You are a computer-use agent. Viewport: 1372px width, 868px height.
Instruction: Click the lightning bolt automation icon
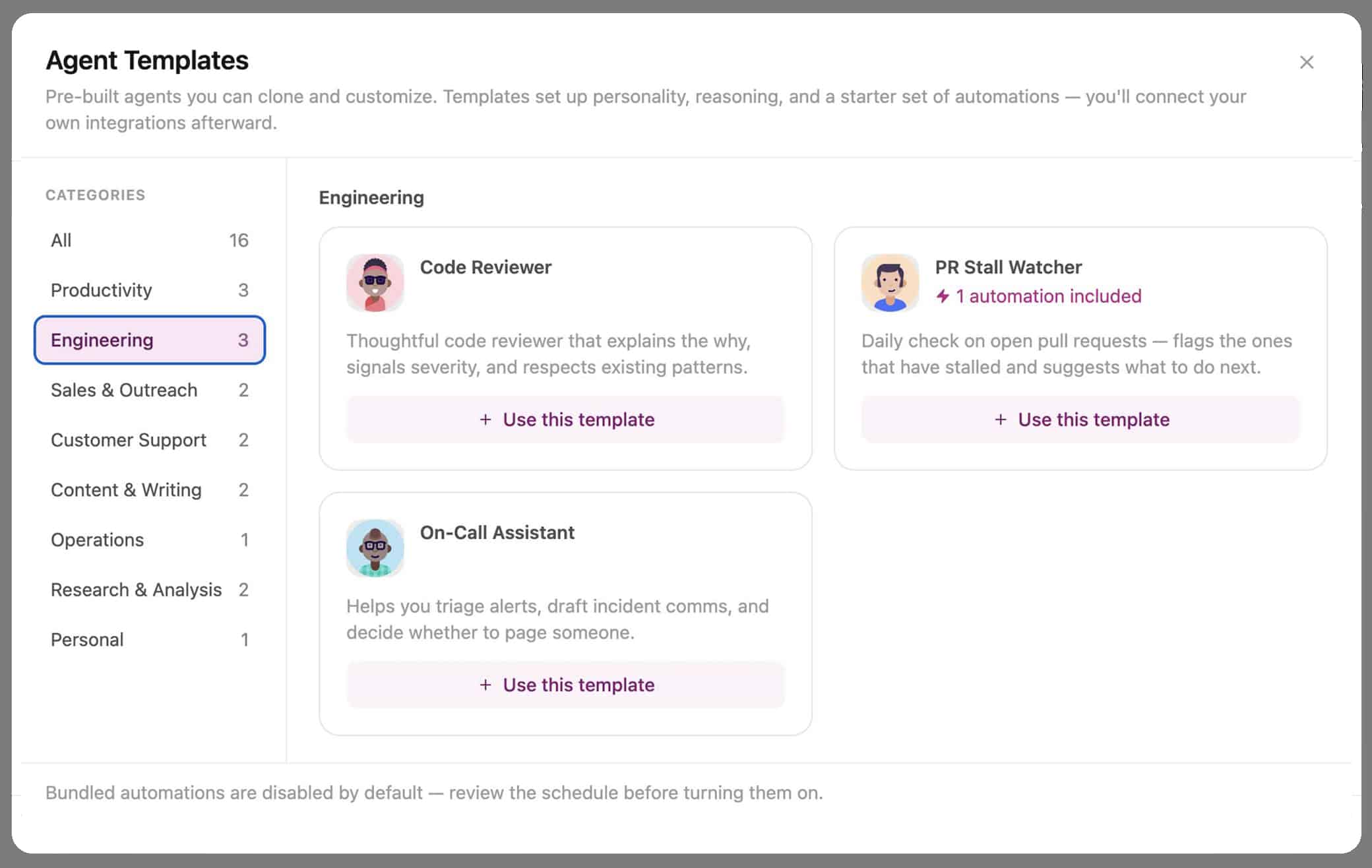click(943, 296)
